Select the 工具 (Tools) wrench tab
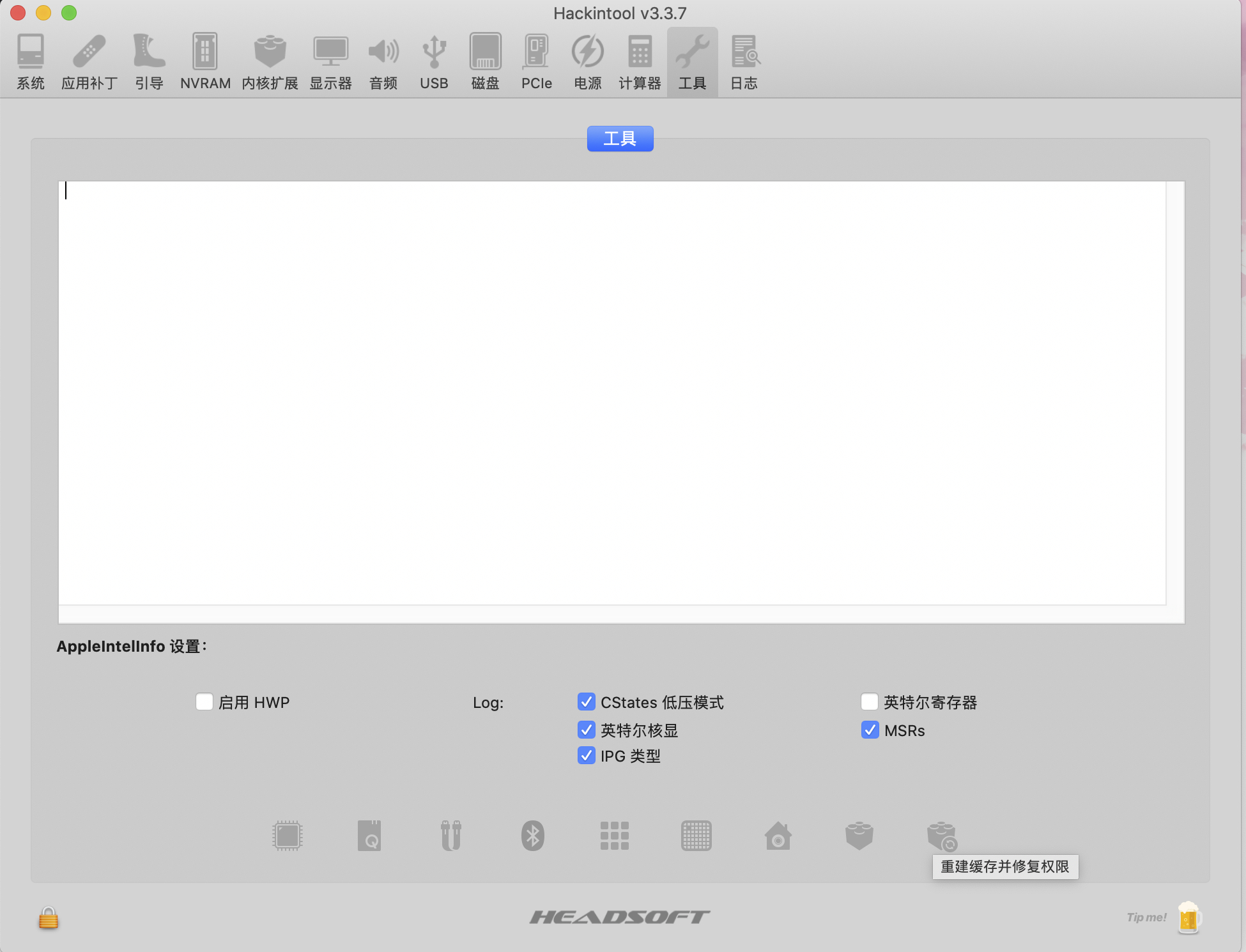Screen dimensions: 1246x952 pyautogui.click(x=692, y=63)
